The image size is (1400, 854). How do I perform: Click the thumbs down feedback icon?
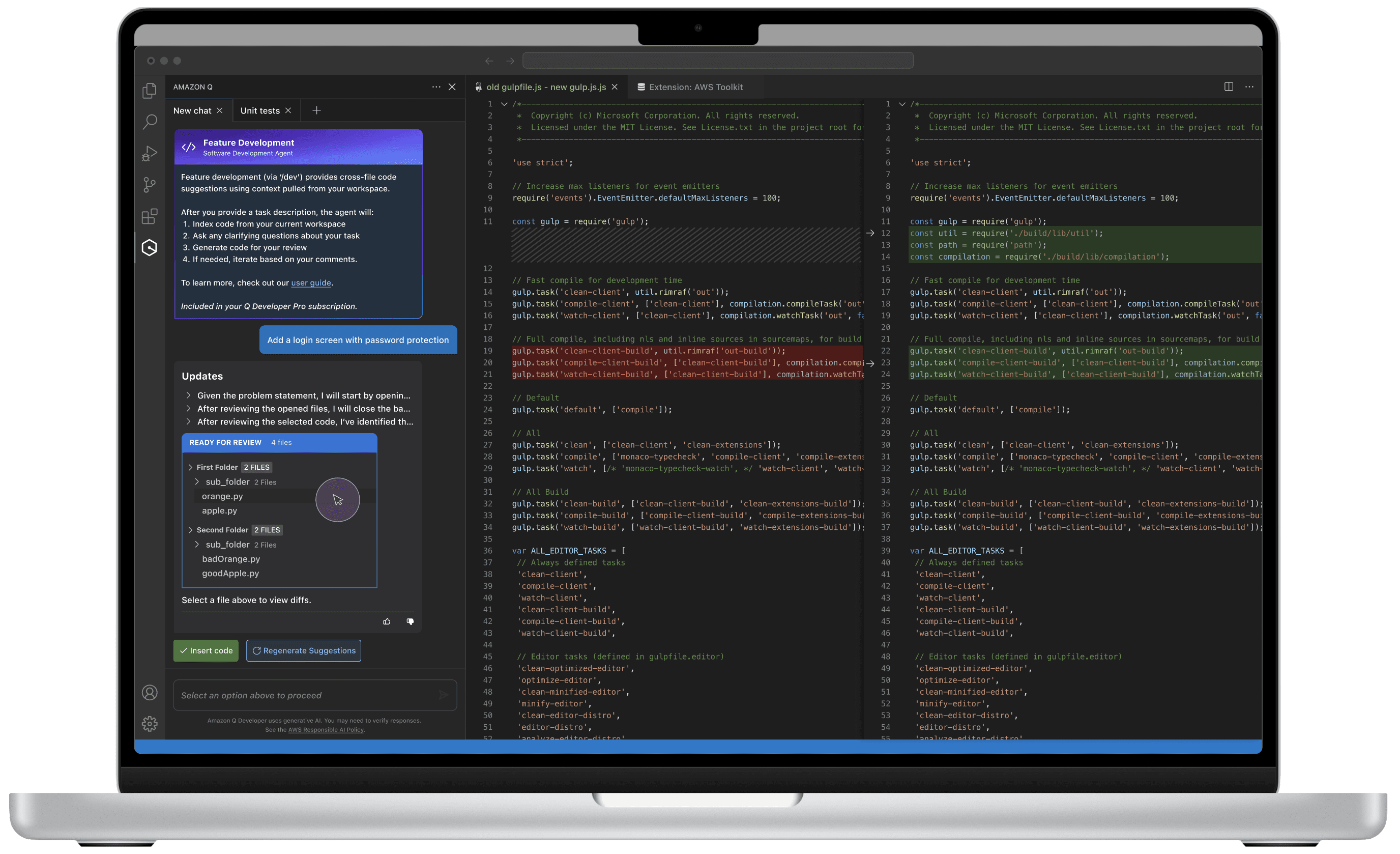pyautogui.click(x=410, y=621)
